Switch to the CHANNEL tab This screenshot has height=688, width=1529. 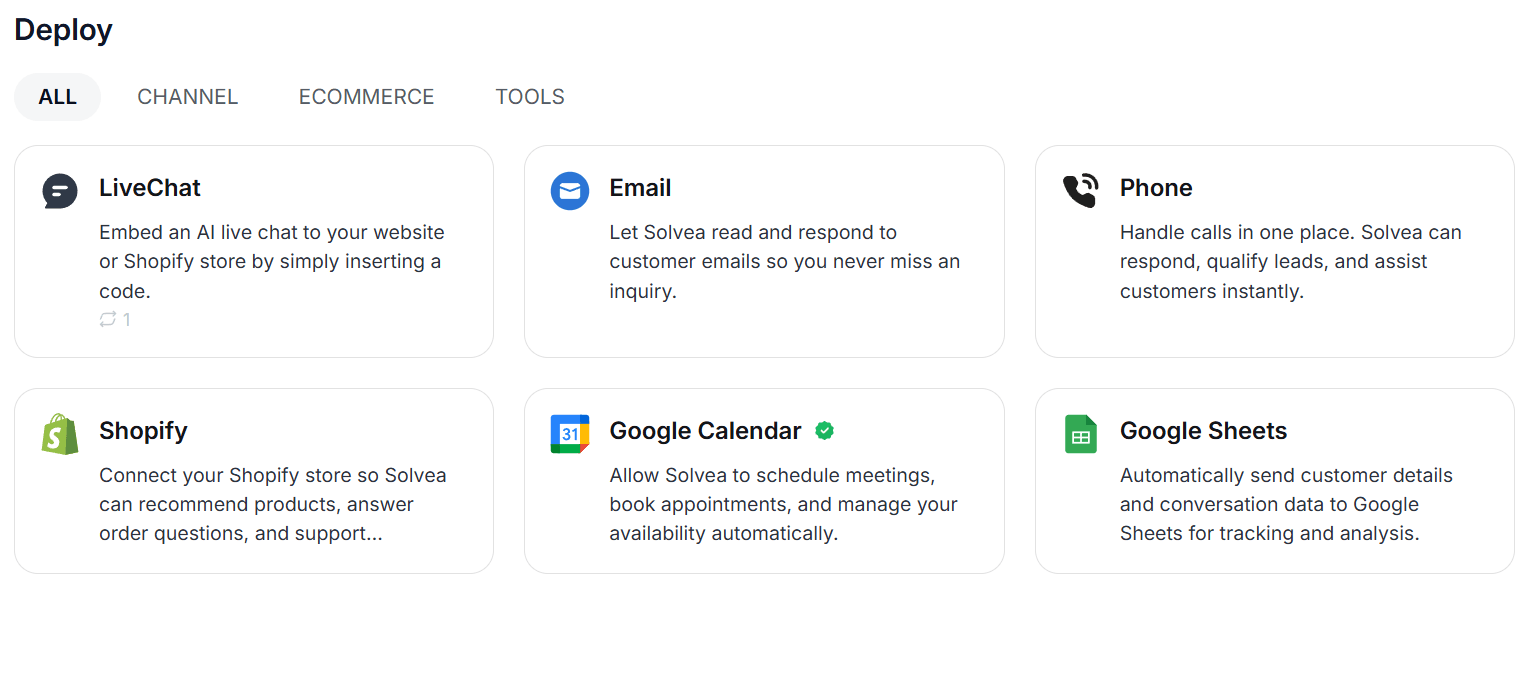click(187, 96)
